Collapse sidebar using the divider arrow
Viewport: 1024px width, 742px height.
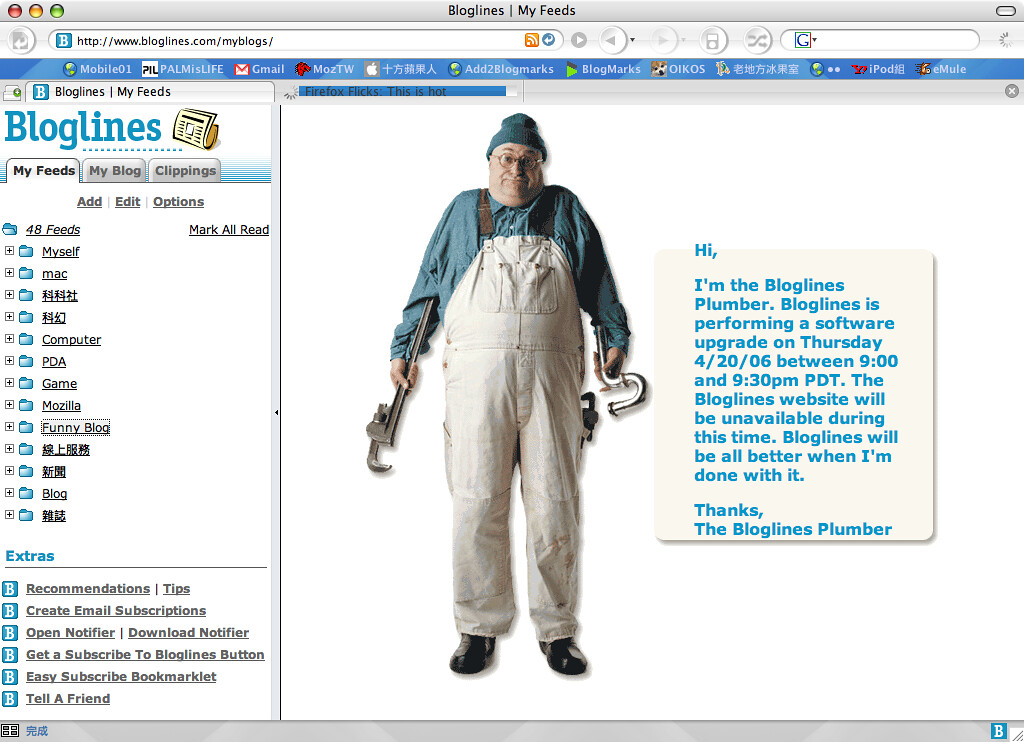276,412
